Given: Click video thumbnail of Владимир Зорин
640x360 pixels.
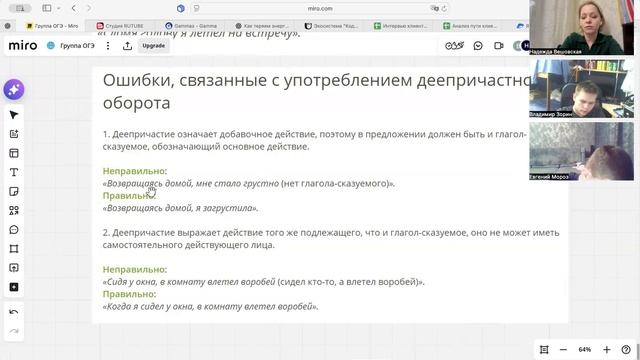Looking at the screenshot, I should pos(581,88).
